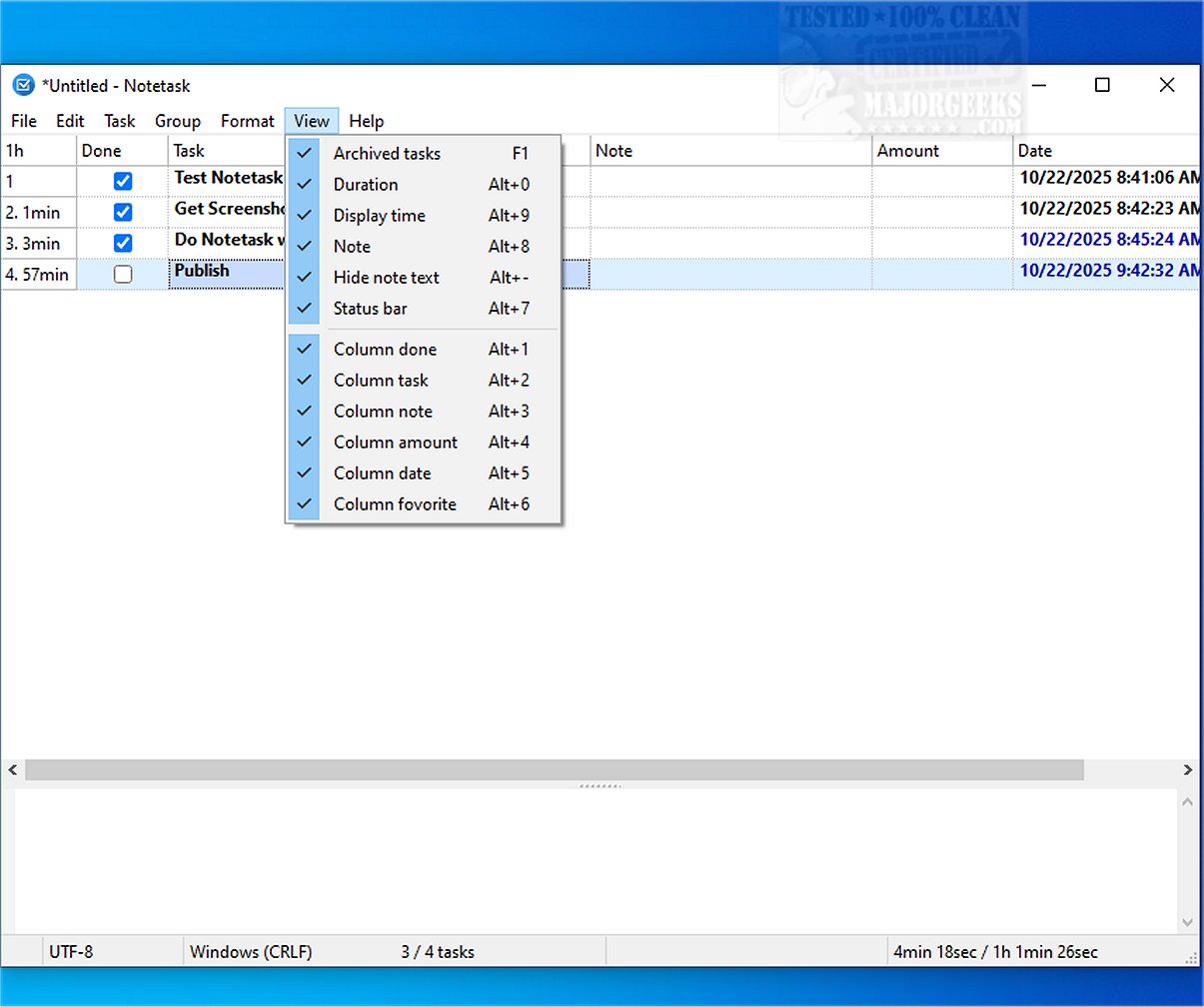Select date 10/22/2025 8:41:06 AM cell
Screen dimensions: 1204x1007
click(x=1107, y=181)
